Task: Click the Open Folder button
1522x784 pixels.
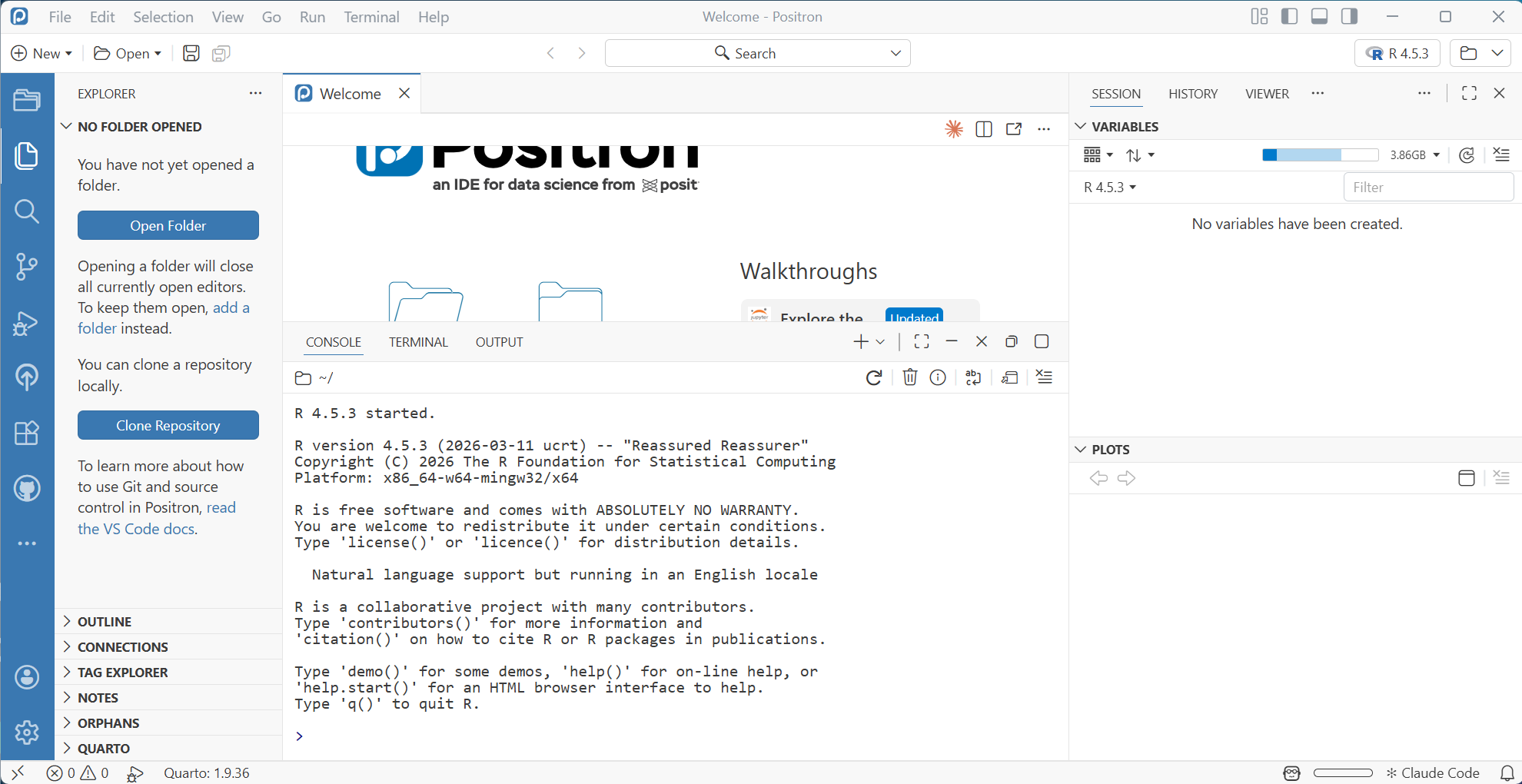Action: (168, 225)
